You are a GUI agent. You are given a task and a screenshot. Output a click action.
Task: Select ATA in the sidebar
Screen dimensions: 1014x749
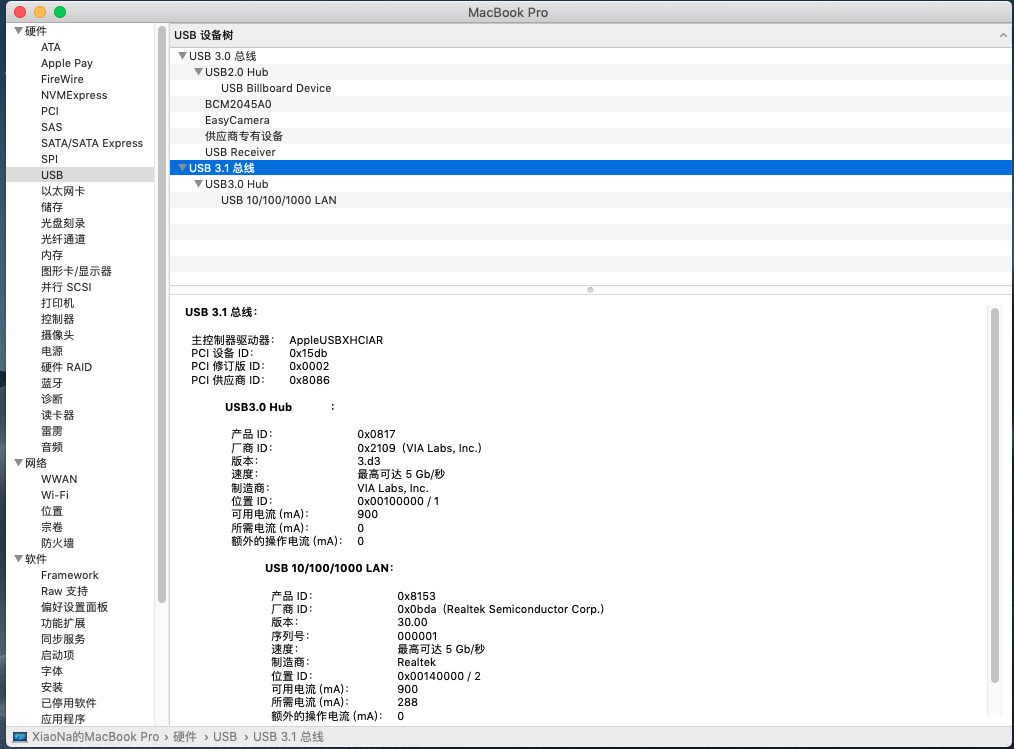pyautogui.click(x=50, y=47)
